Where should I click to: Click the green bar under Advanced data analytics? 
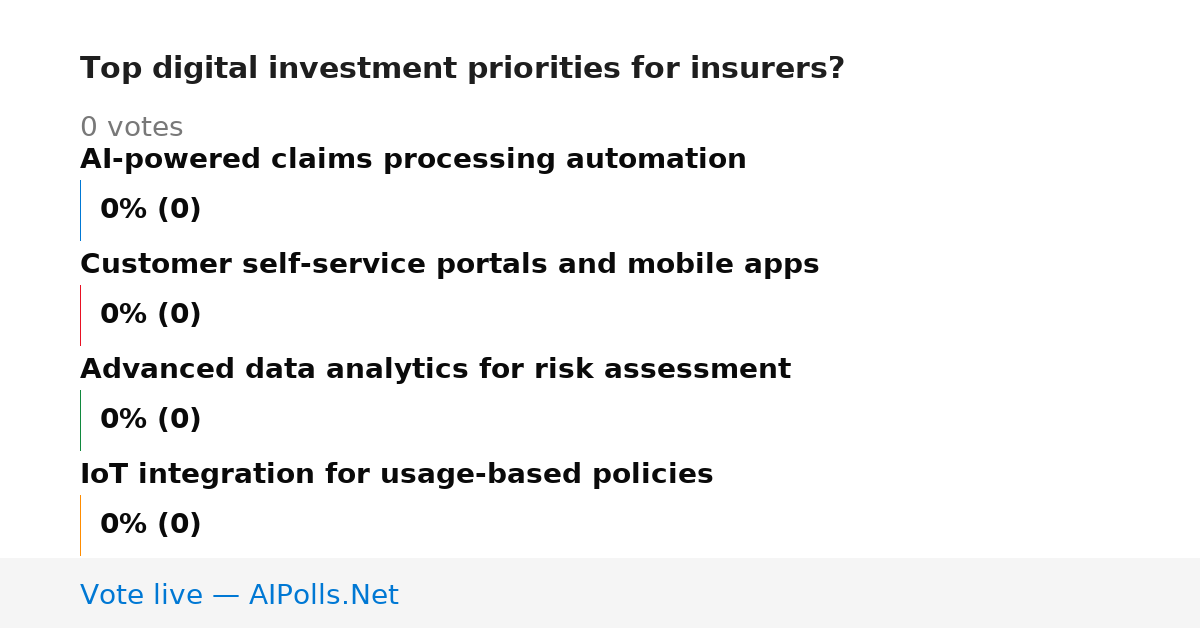[80, 420]
